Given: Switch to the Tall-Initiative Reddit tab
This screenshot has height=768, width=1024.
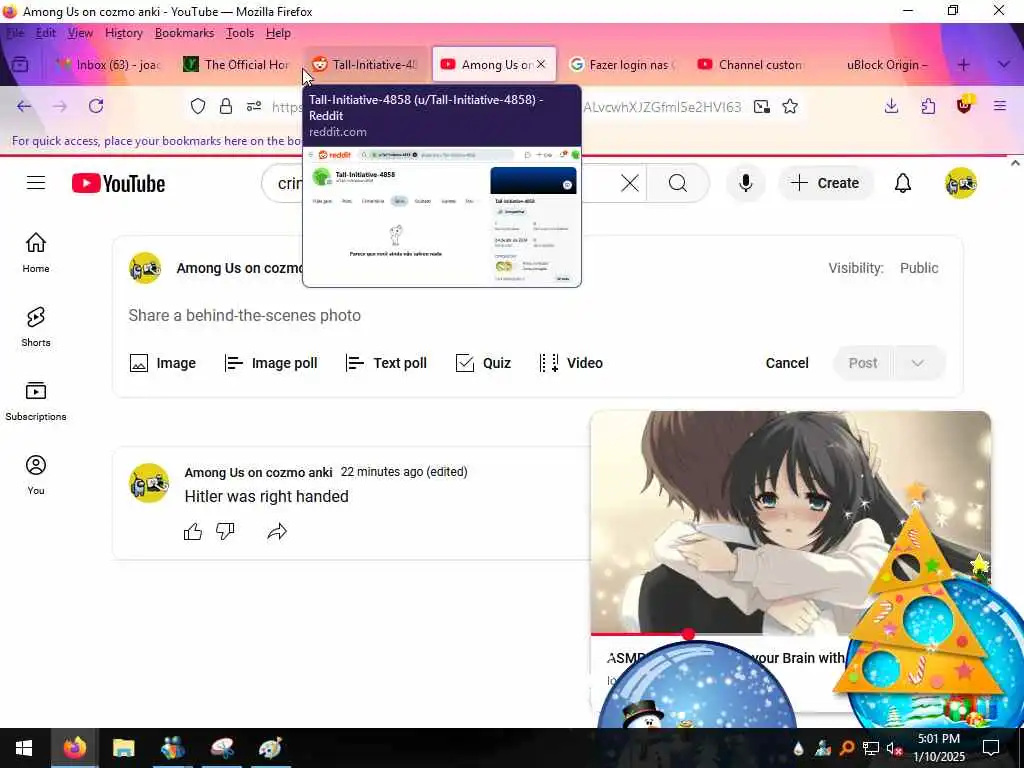Looking at the screenshot, I should tap(365, 65).
